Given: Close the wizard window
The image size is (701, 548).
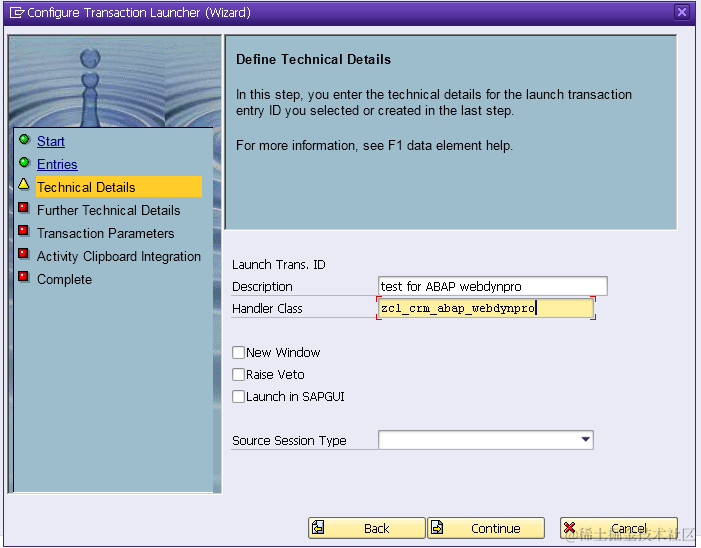Looking at the screenshot, I should click(682, 12).
